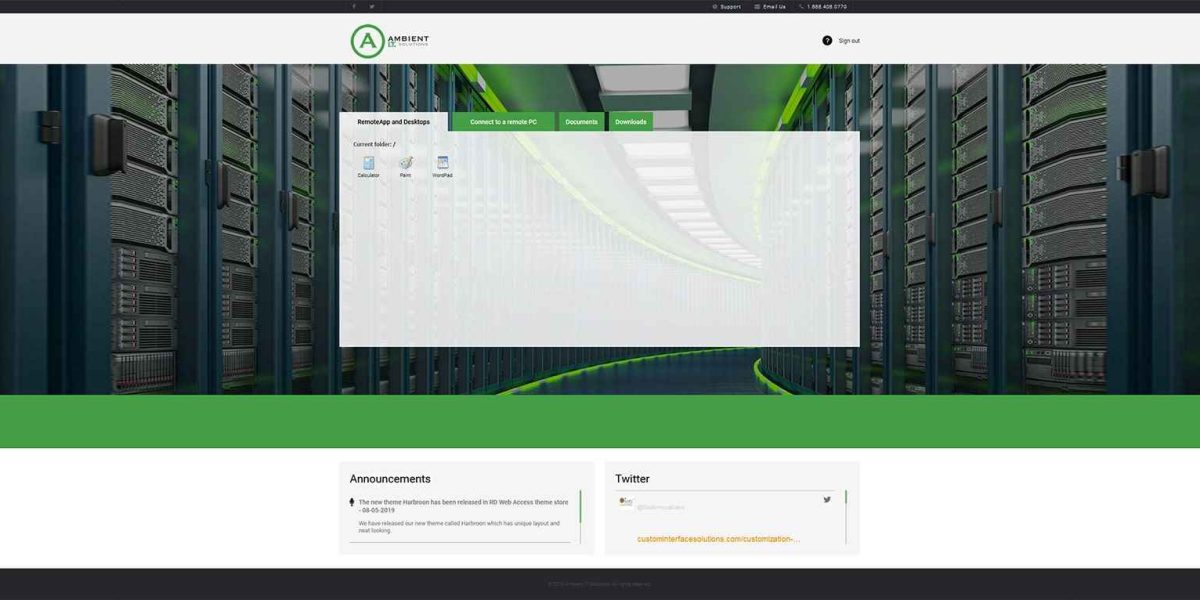Click the Email Us envelope icon

[758, 6]
